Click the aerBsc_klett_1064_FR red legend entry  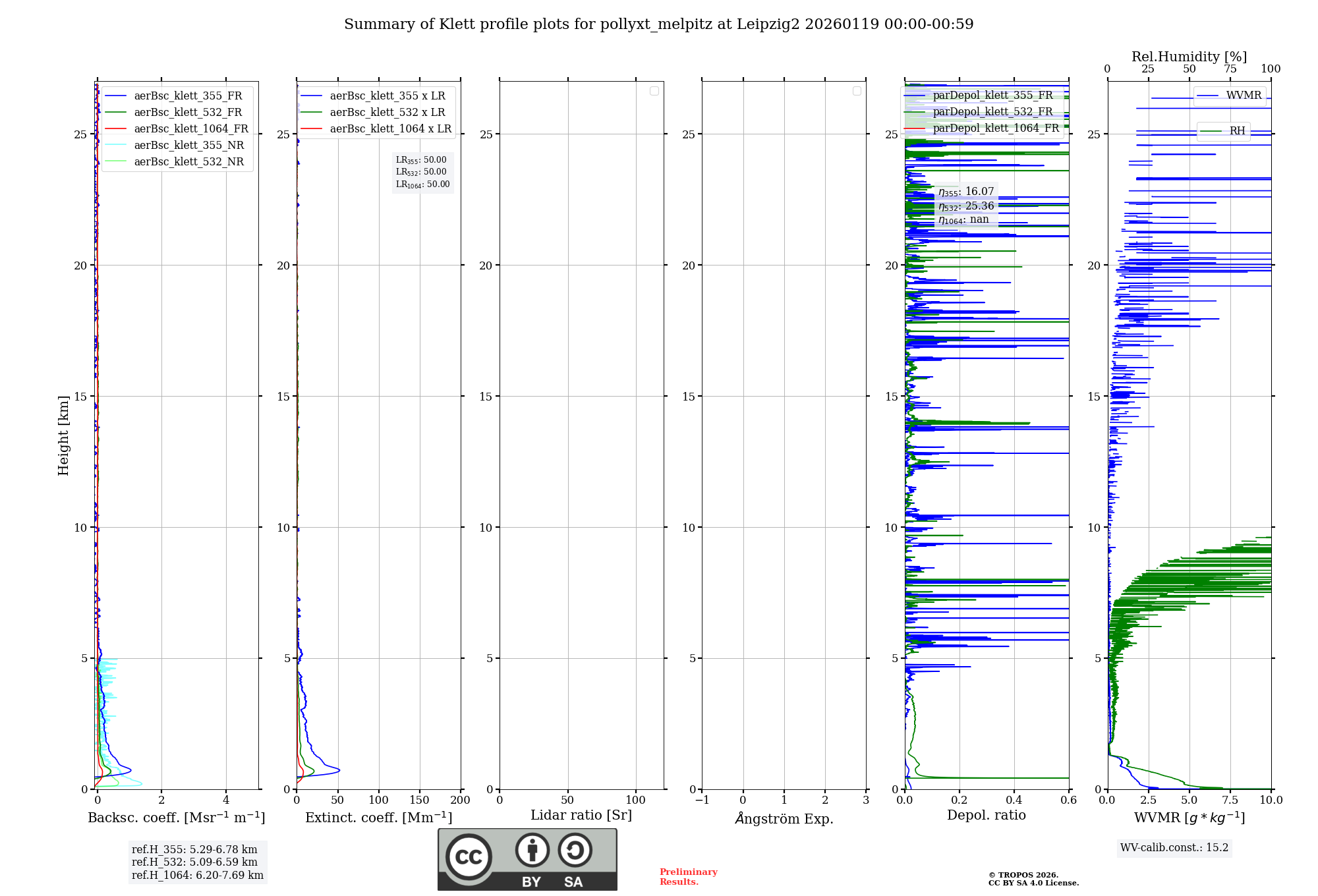click(x=190, y=129)
